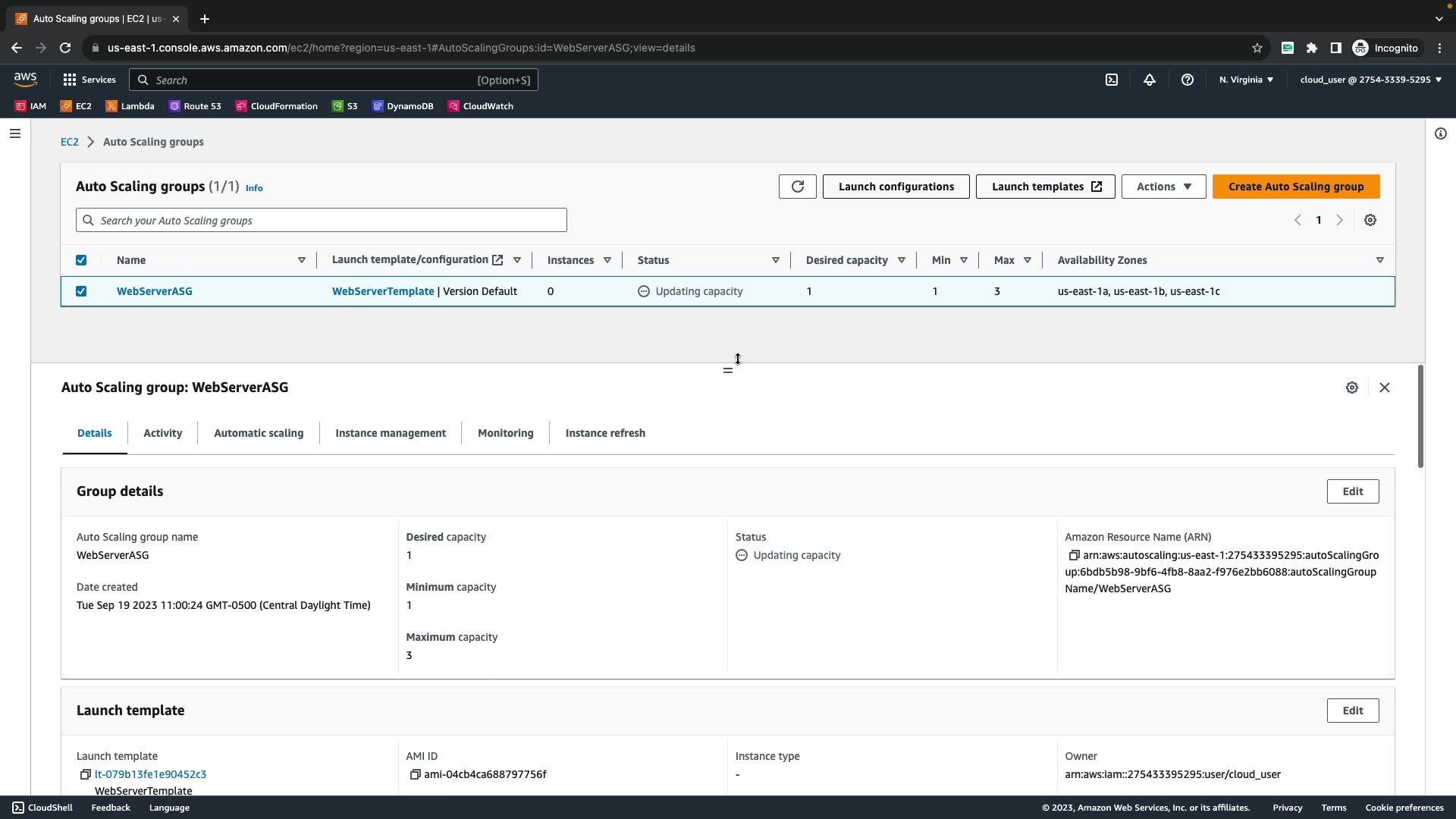Open table preferences gear icon
This screenshot has height=819, width=1456.
click(1370, 220)
